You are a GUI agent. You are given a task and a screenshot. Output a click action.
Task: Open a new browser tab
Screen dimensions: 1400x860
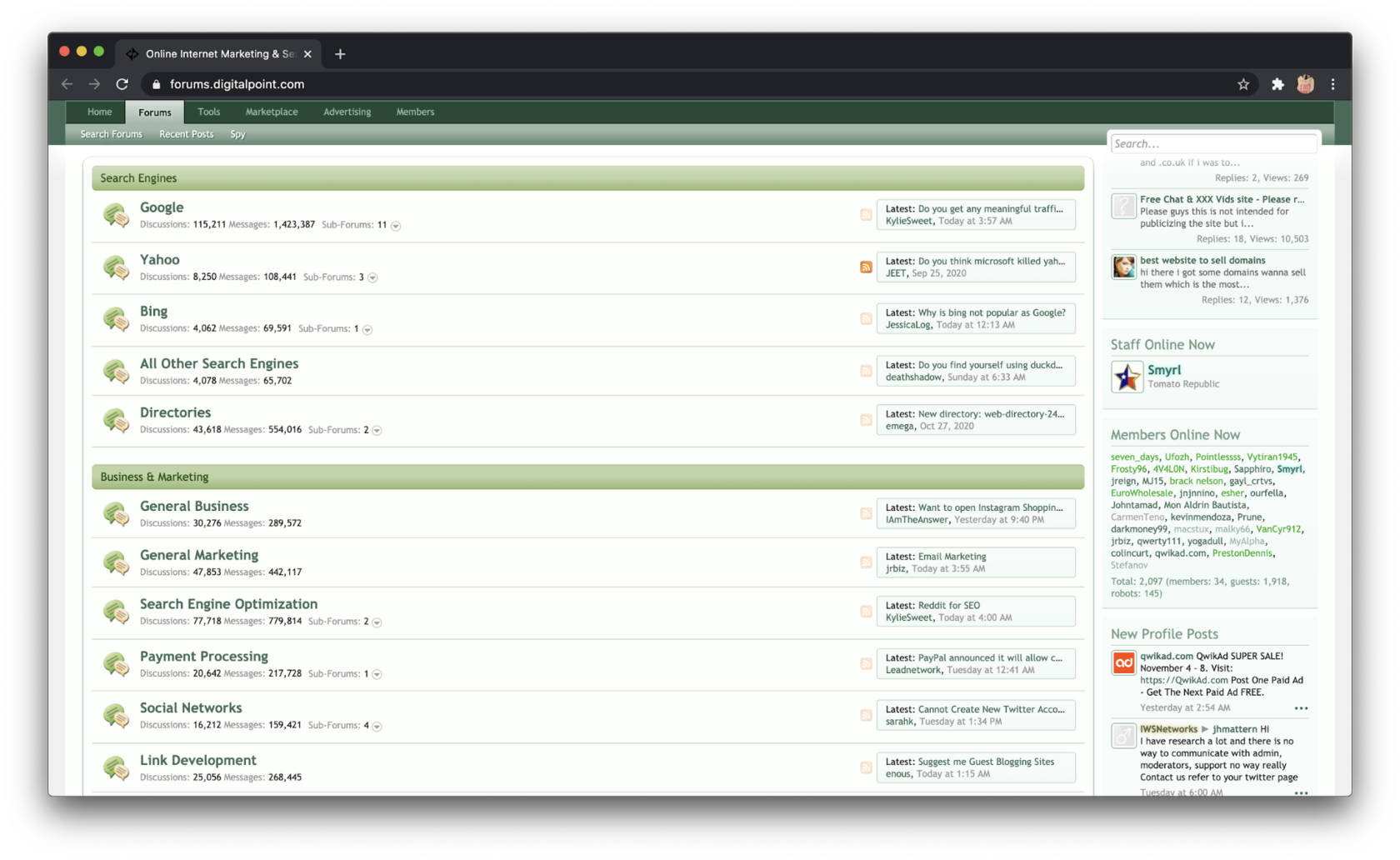340,54
